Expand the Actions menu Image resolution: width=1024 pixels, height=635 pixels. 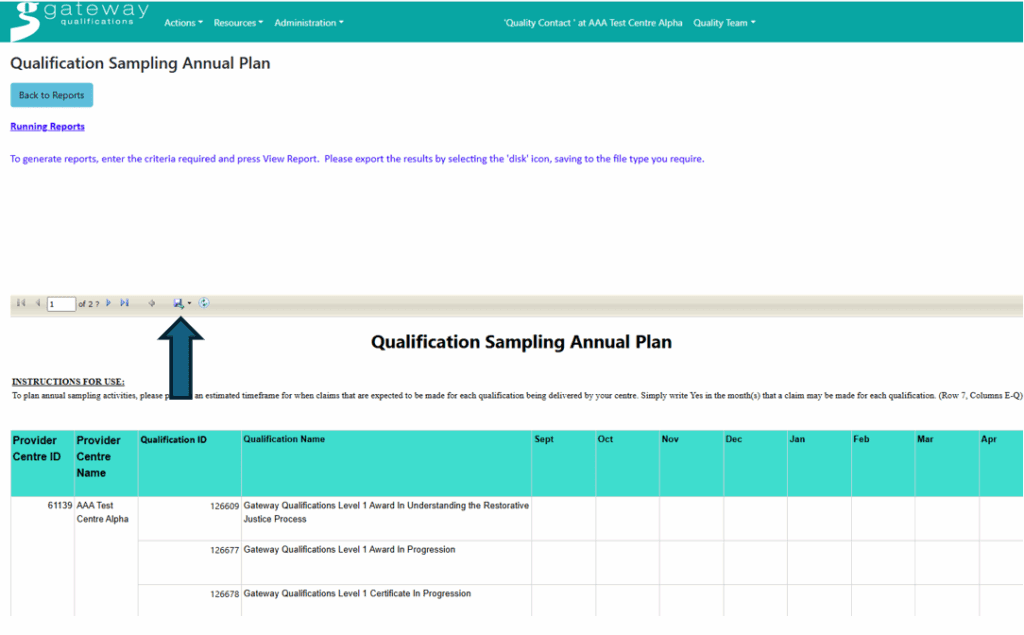click(x=183, y=23)
